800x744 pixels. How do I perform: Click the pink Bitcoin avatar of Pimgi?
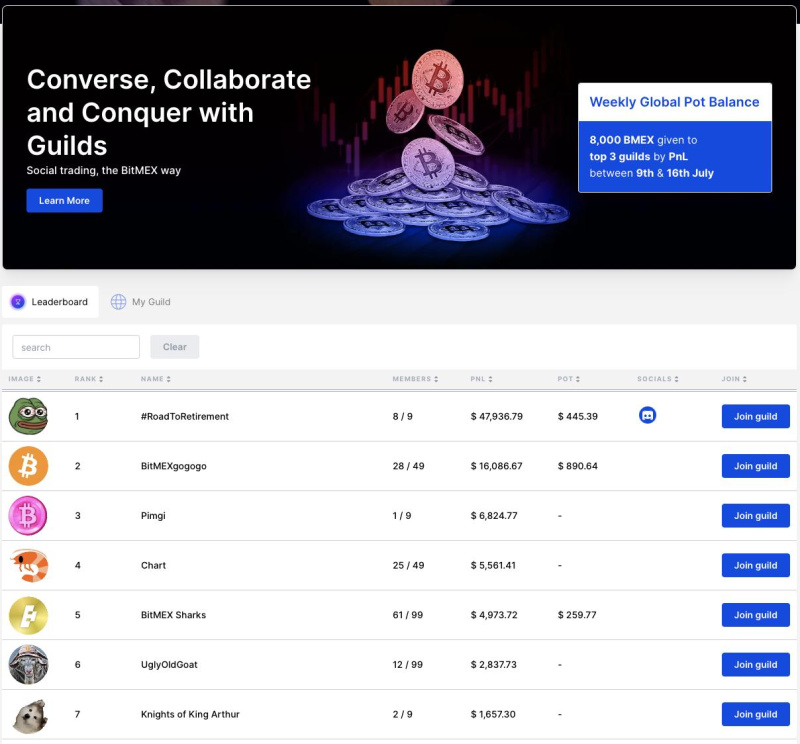[x=28, y=515]
